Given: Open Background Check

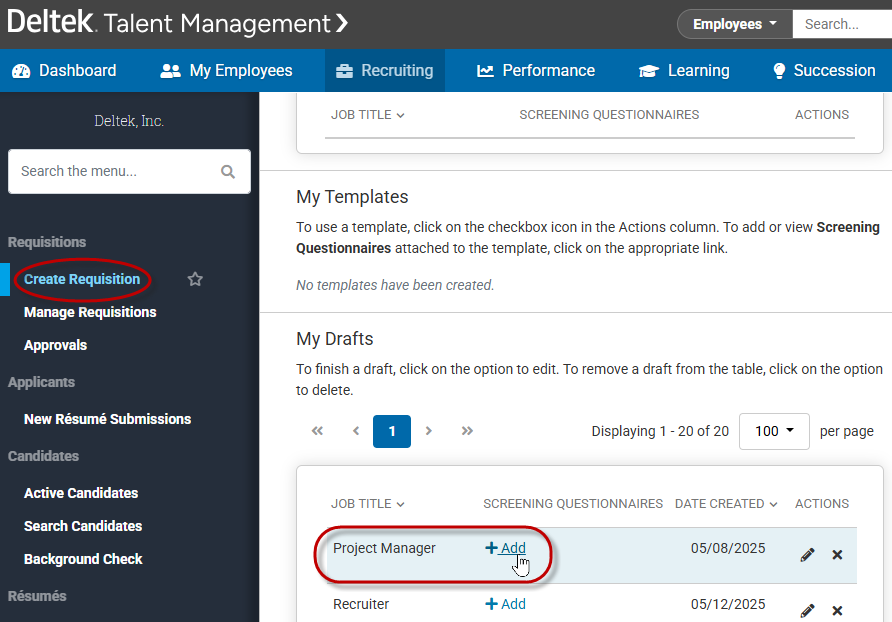Looking at the screenshot, I should click(x=83, y=559).
